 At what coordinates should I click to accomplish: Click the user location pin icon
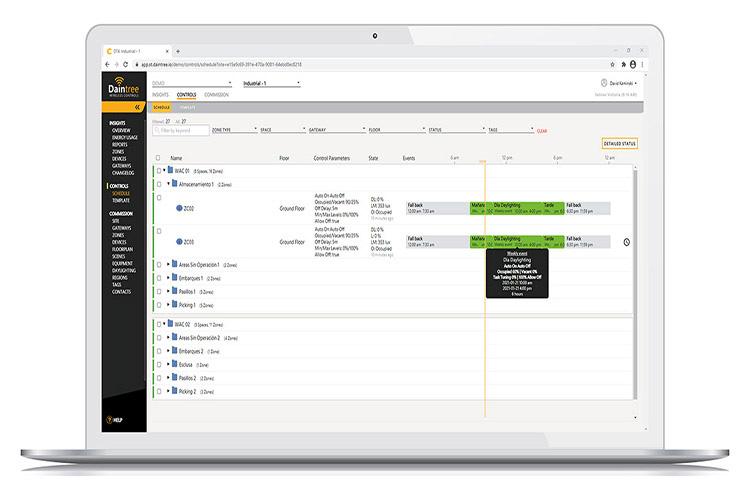coord(604,83)
